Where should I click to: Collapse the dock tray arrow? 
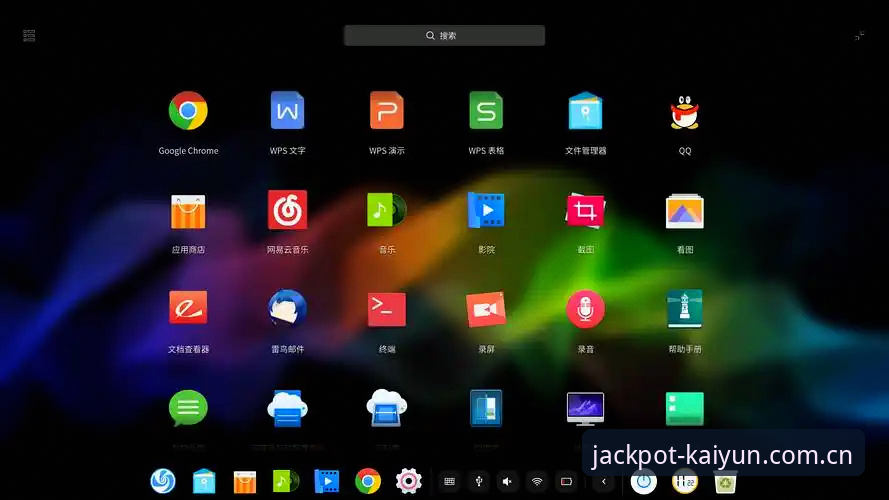click(604, 481)
